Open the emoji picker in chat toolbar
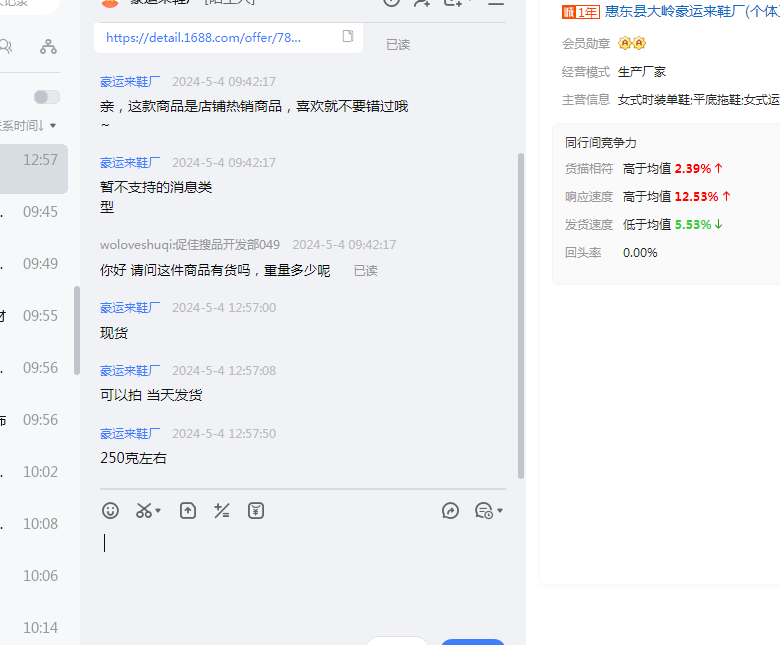Viewport: 780px width, 645px height. click(111, 510)
